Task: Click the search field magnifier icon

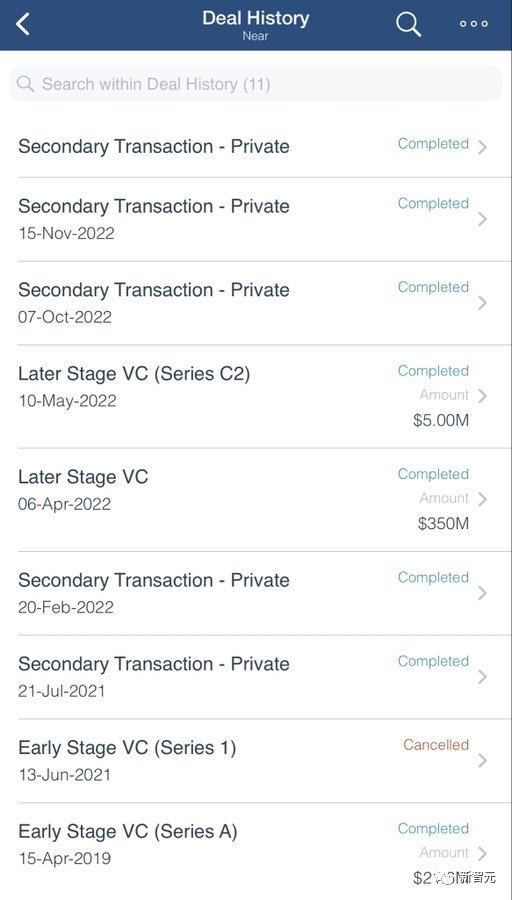Action: pos(25,84)
